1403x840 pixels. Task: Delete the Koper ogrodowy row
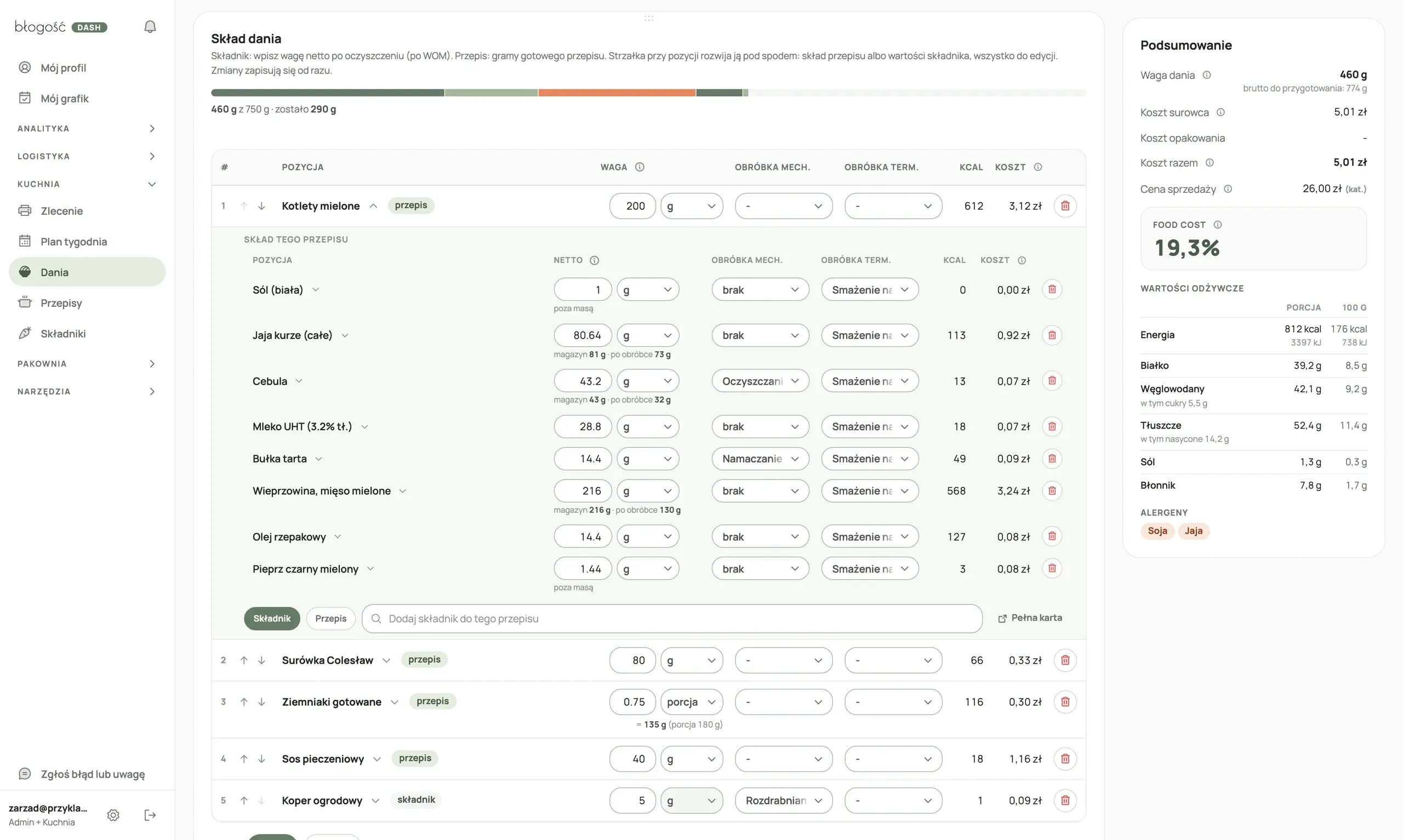[x=1065, y=801]
